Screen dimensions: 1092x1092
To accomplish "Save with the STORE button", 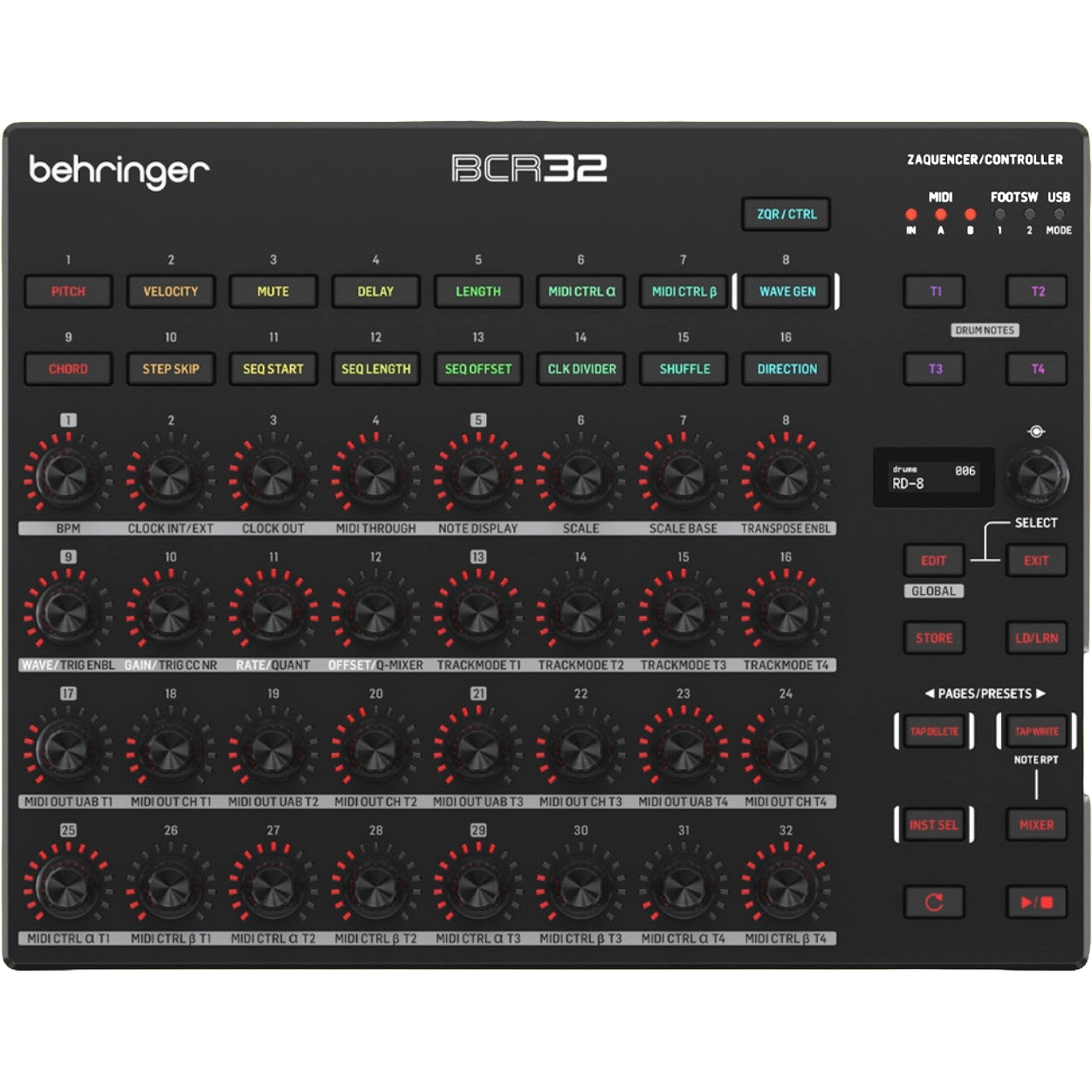I will tap(934, 638).
